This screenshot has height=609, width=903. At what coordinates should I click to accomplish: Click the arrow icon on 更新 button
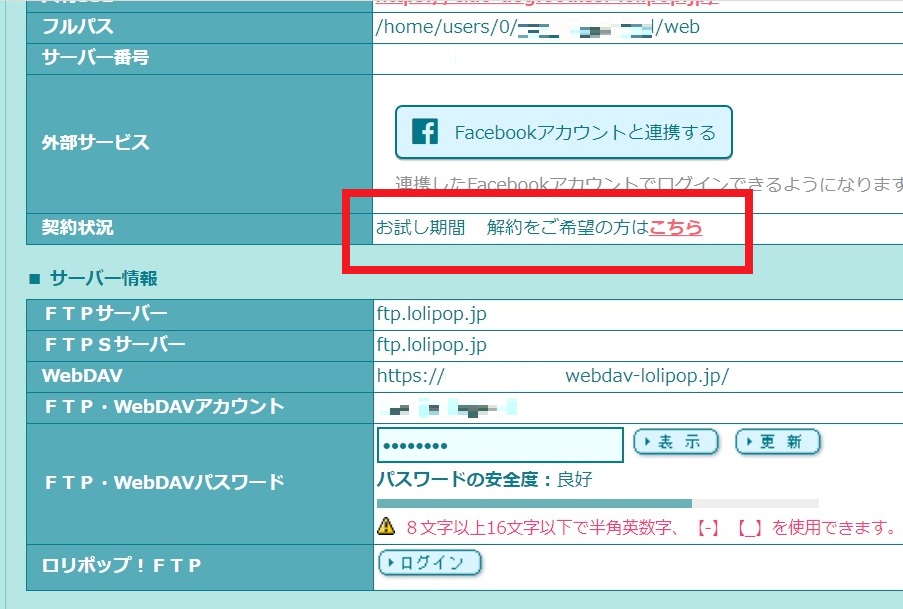click(x=747, y=443)
